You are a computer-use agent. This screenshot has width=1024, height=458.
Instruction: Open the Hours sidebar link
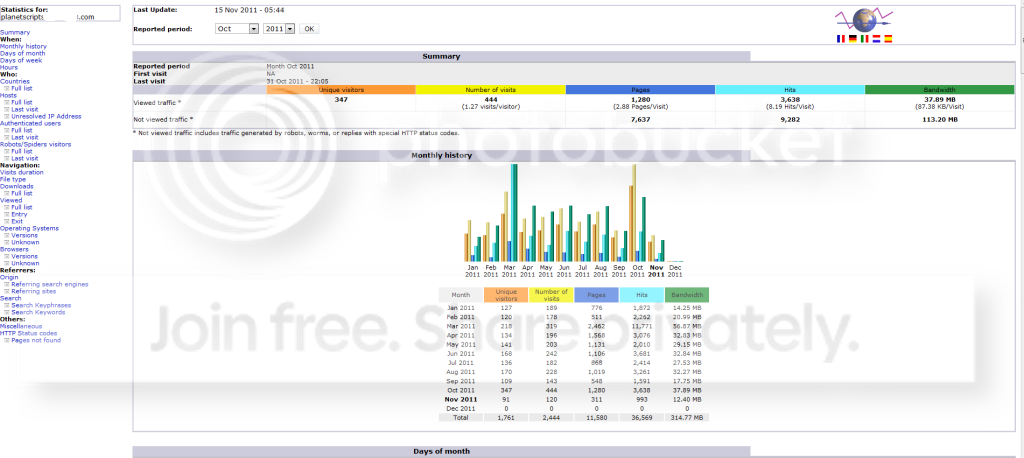point(9,67)
